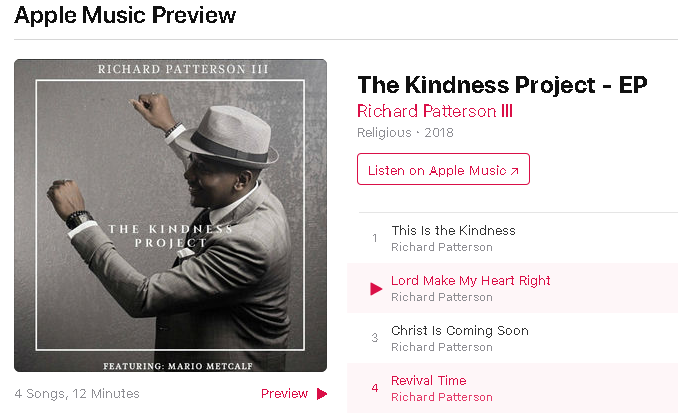Click artist name under Christ Is Coming Soon
This screenshot has height=418, width=678.
pos(442,347)
